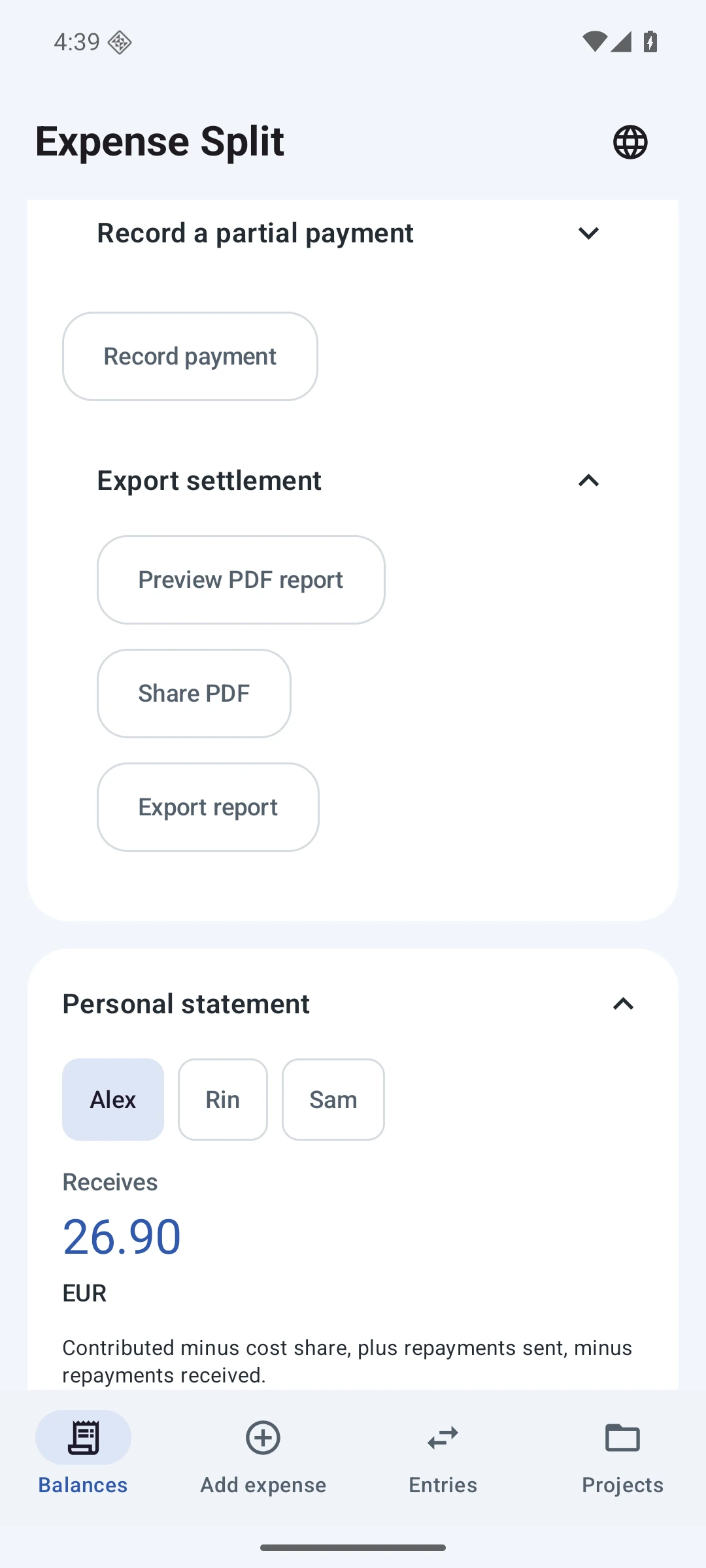
Task: Collapse the Personal statement card
Action: (623, 1004)
